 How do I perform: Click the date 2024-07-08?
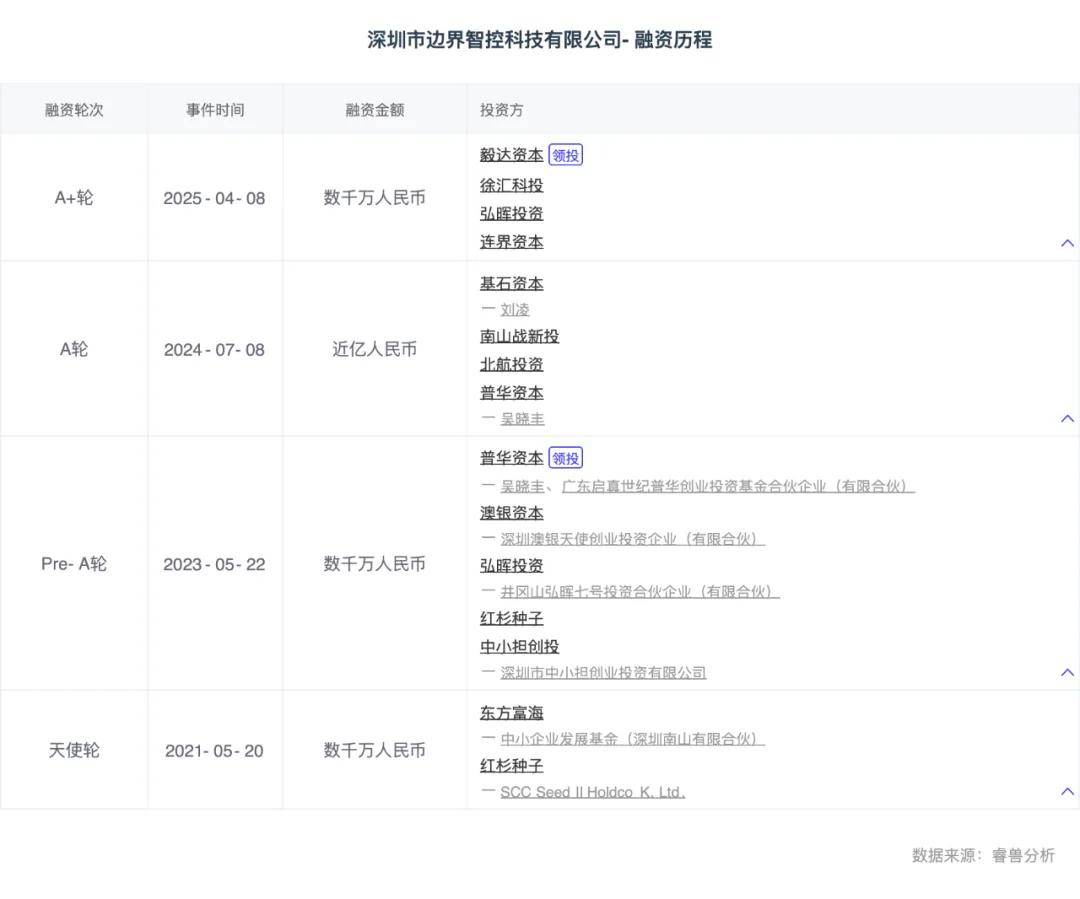click(x=214, y=350)
